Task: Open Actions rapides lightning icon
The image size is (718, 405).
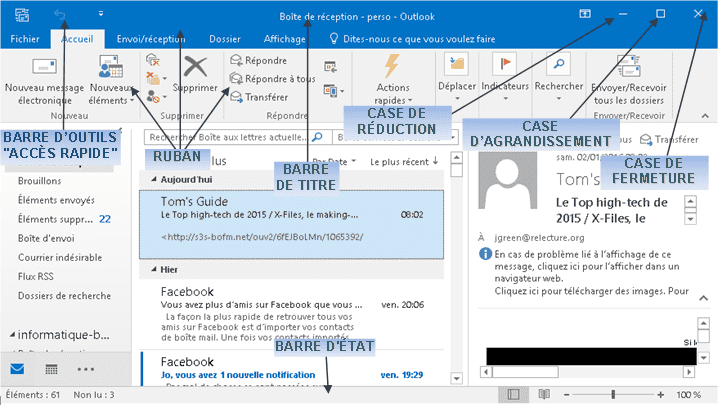Action: (392, 66)
